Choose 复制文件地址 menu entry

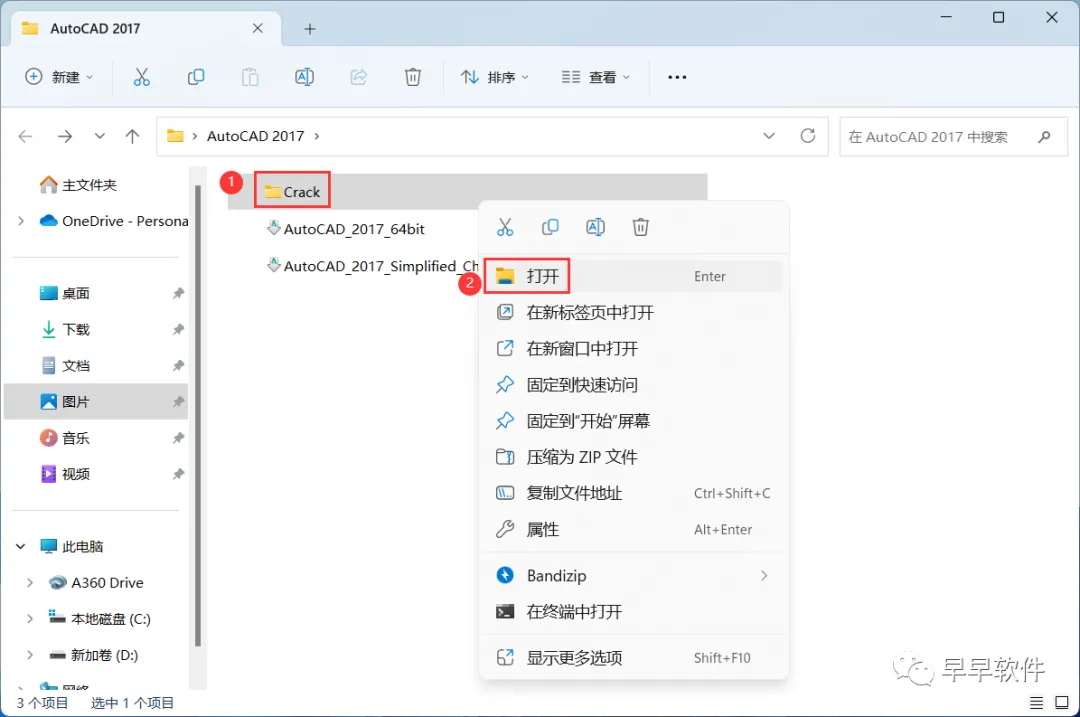tap(634, 493)
